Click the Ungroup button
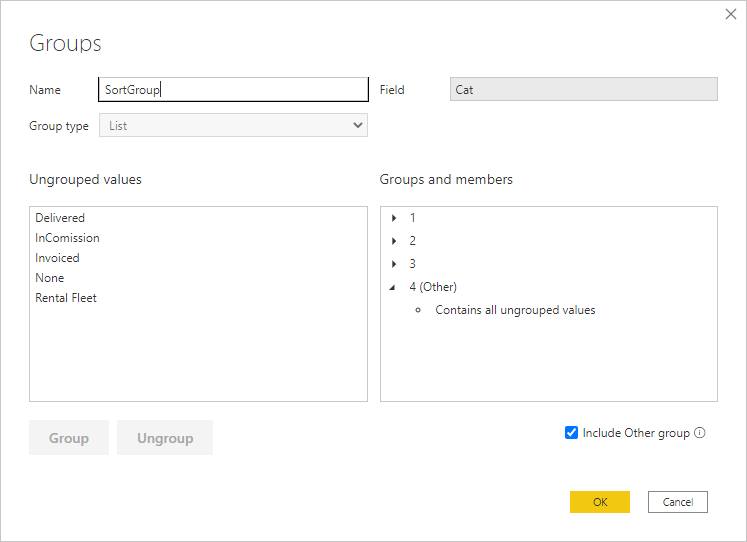Viewport: 747px width, 542px height. click(x=165, y=438)
